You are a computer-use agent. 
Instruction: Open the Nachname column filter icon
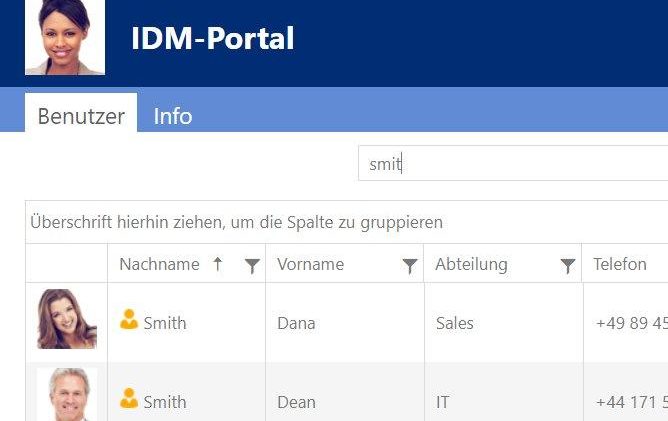click(252, 265)
